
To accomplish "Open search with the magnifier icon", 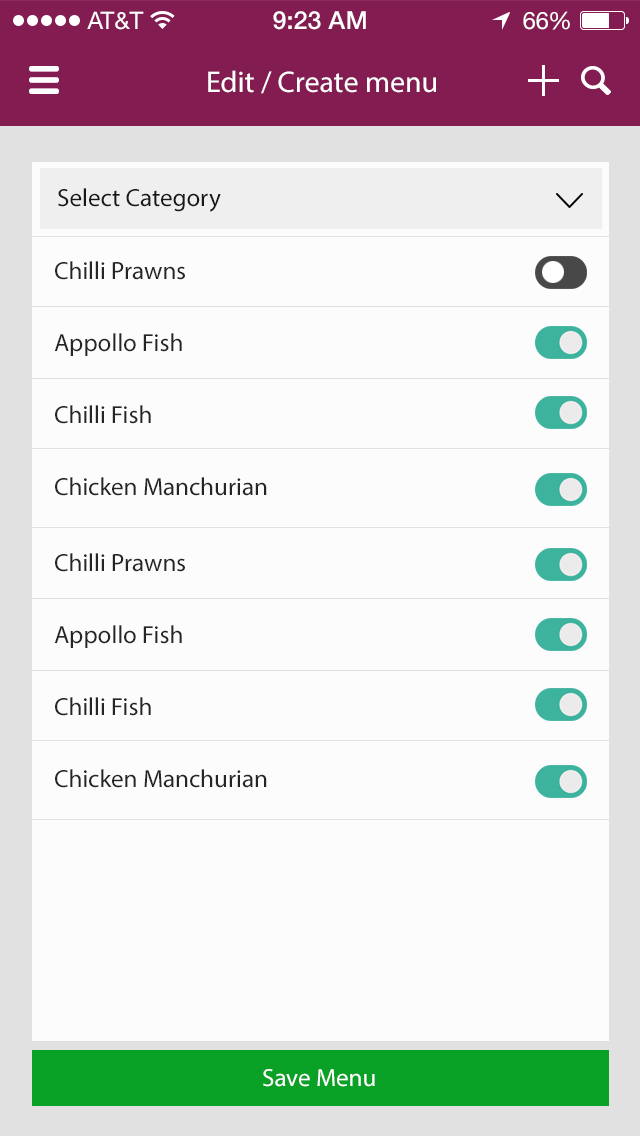I will click(x=596, y=82).
